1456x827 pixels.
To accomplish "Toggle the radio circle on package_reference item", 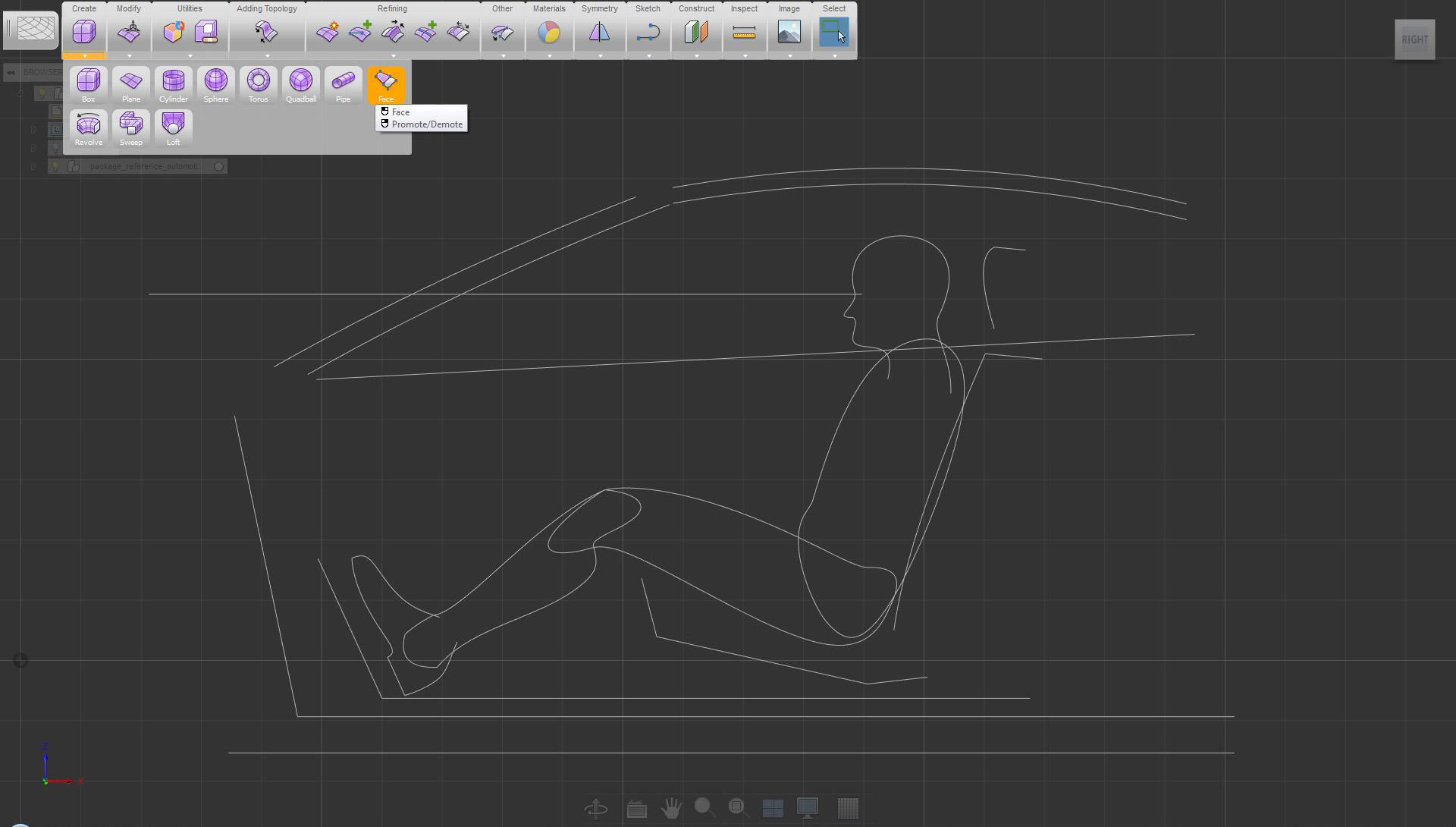I will (x=218, y=166).
